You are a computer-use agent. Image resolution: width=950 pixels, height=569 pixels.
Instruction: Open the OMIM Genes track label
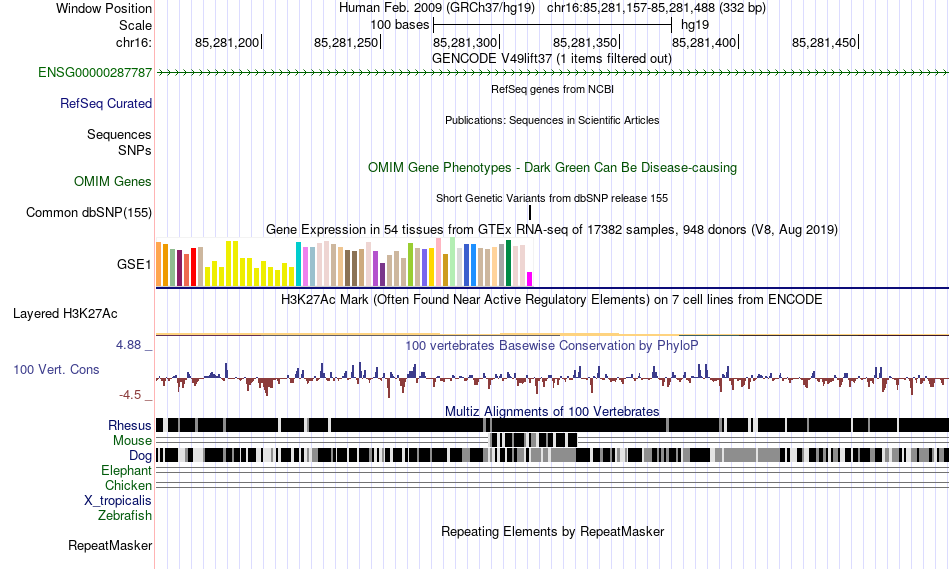click(113, 181)
